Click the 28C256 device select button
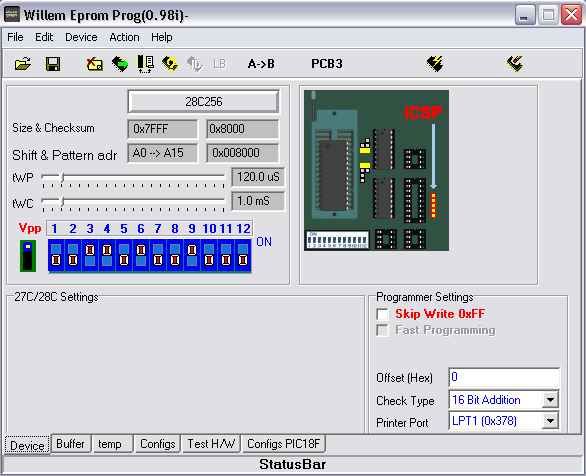The image size is (586, 476). (x=203, y=101)
